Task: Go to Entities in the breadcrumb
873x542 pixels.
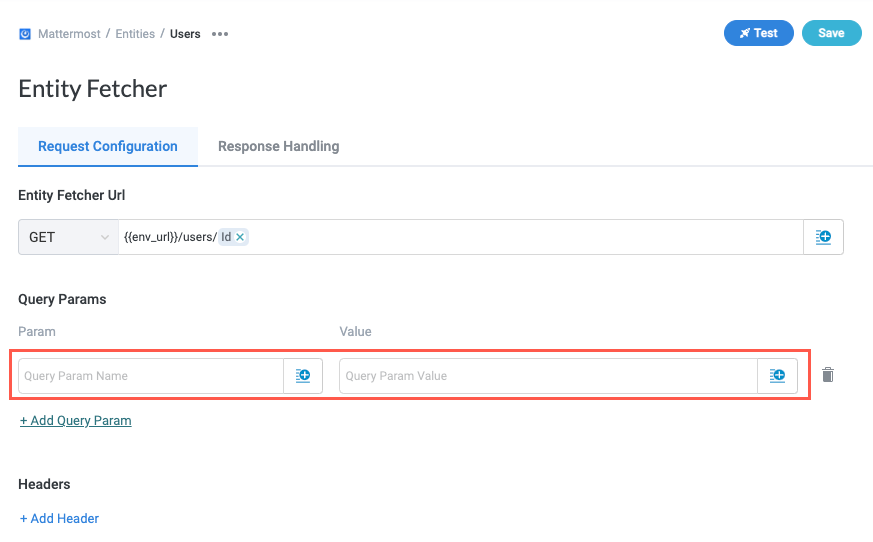Action: [135, 34]
